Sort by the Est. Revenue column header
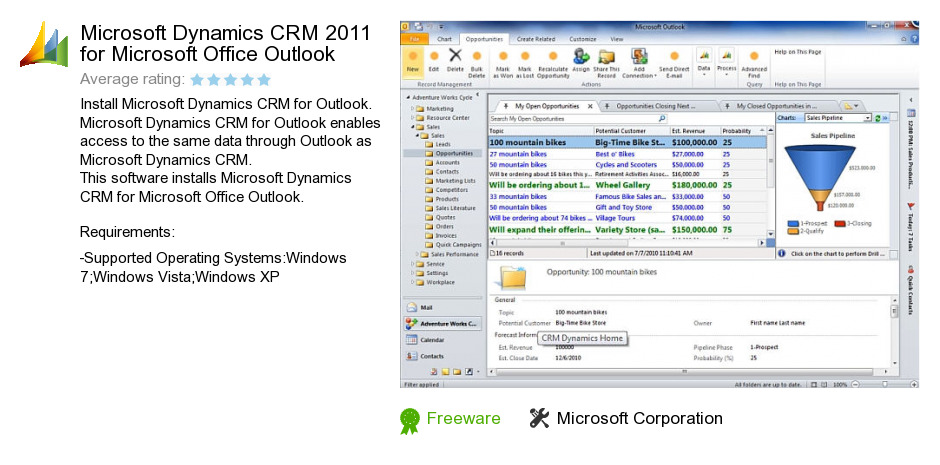The height and width of the screenshot is (465, 940). click(694, 131)
